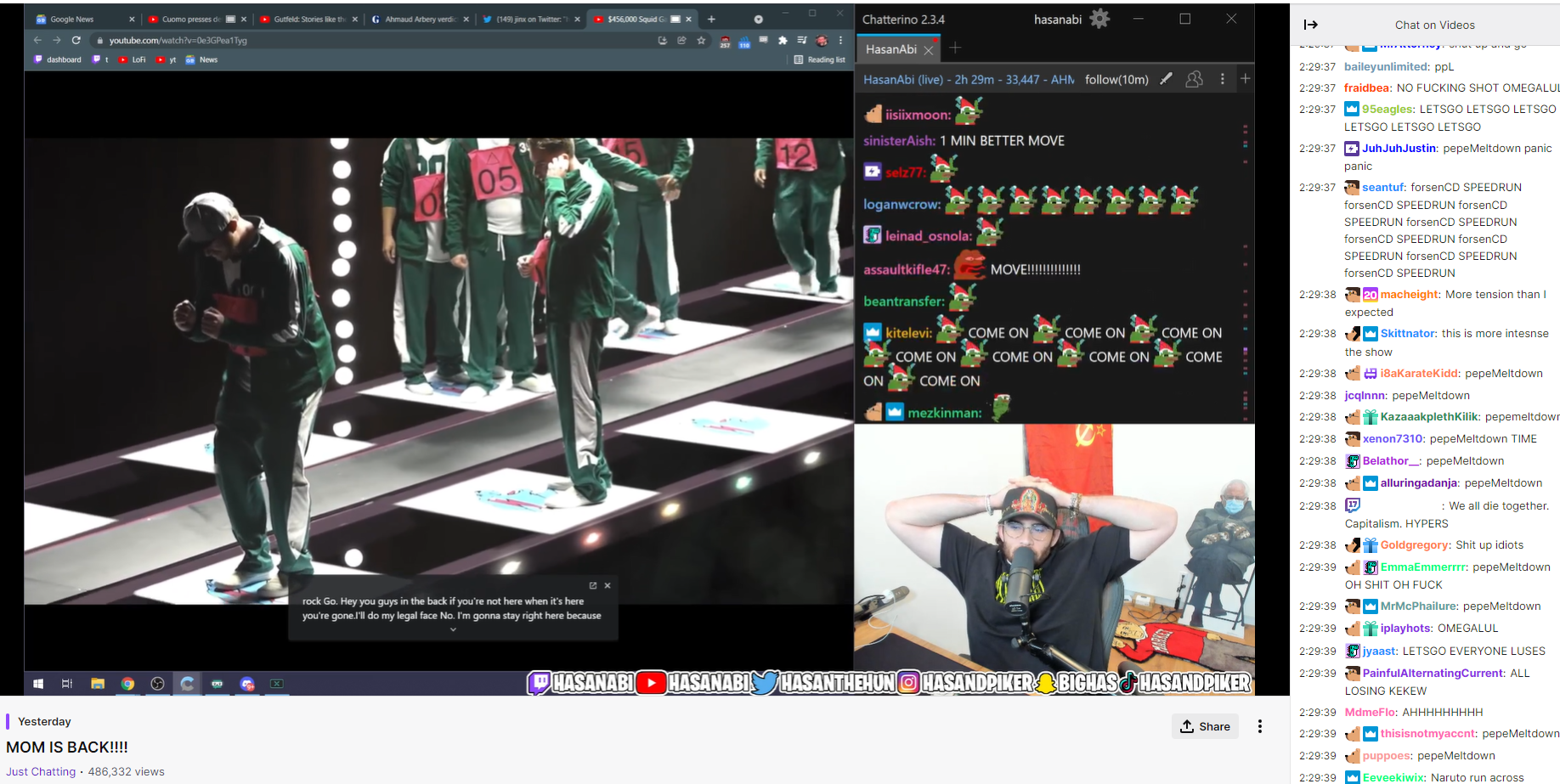1560x784 pixels.
Task: Click the 2:29:38 timestamp beside macheight
Action: pyautogui.click(x=1317, y=295)
